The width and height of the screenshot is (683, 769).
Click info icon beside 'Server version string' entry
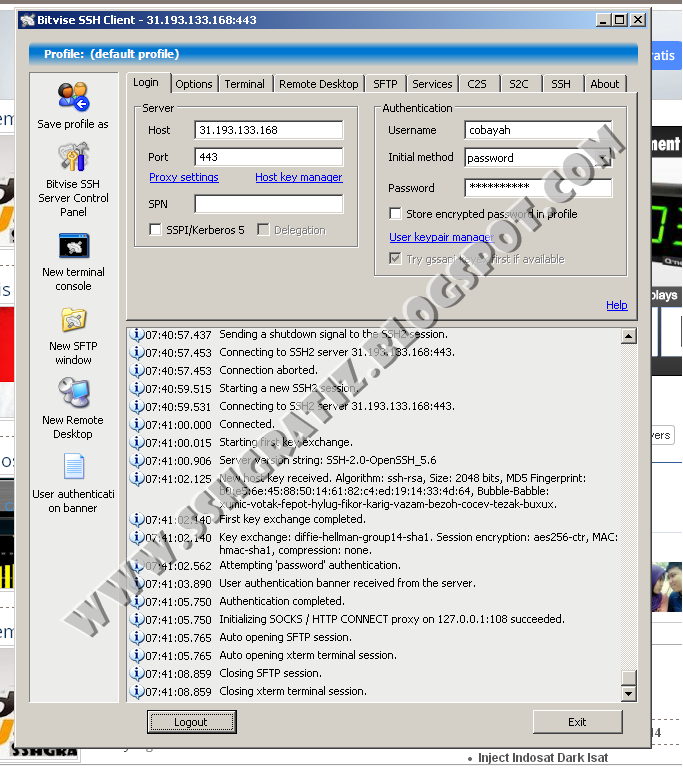point(137,461)
